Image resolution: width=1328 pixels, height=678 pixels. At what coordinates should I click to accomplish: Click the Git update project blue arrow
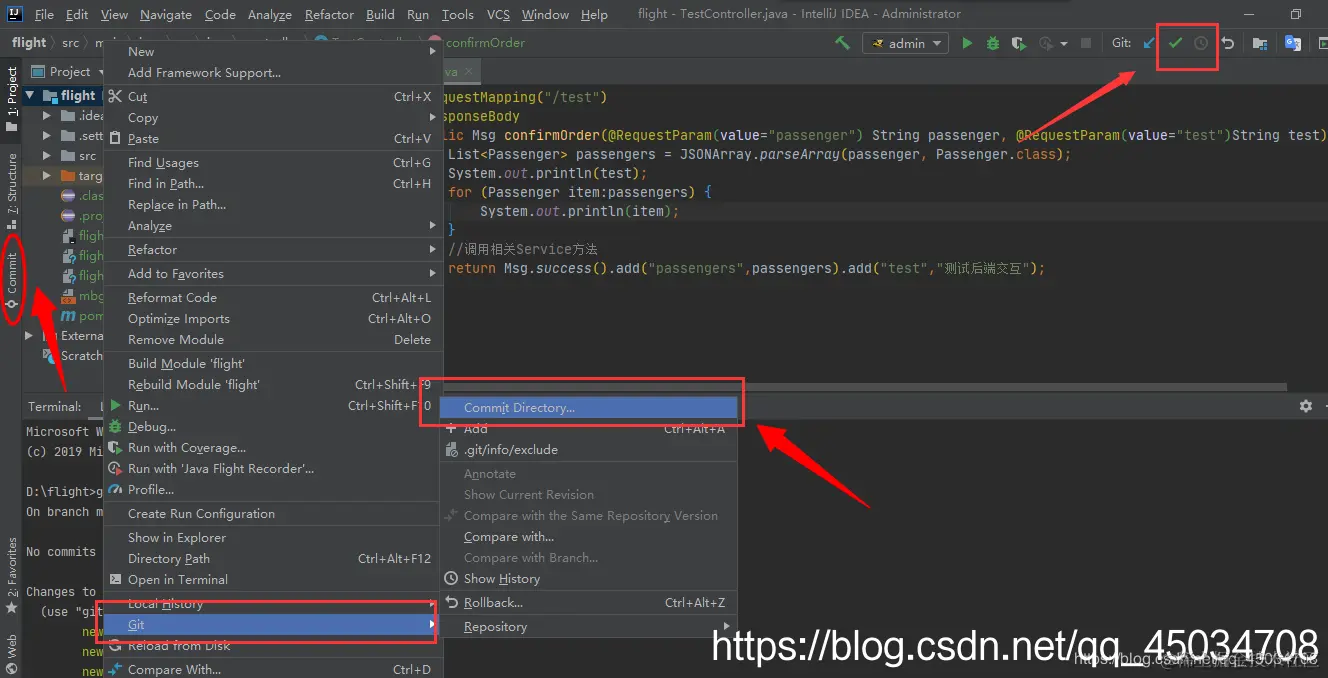(x=1149, y=43)
